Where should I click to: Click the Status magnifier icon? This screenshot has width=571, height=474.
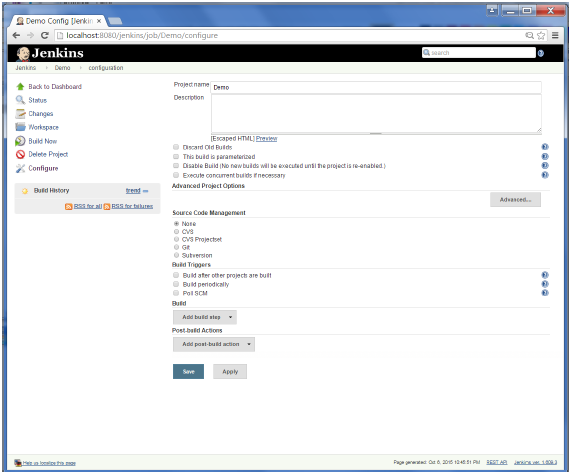(20, 100)
